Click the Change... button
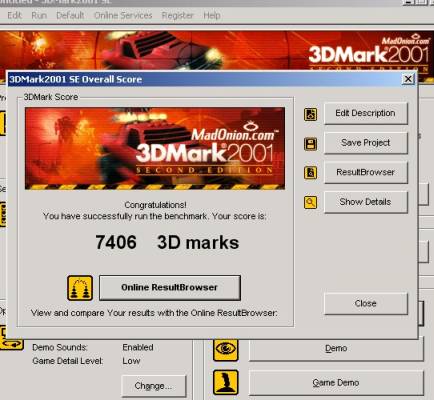 click(x=153, y=386)
